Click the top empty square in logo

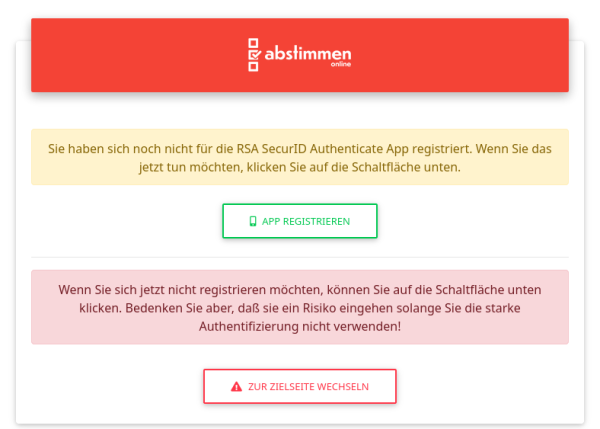(x=253, y=42)
